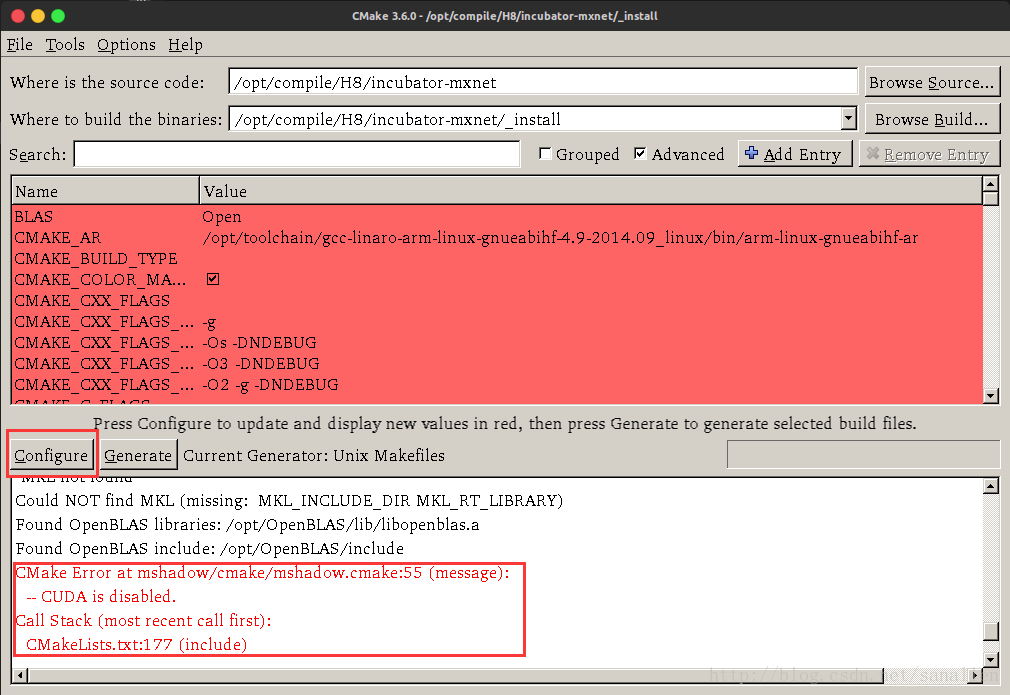Open the Options menu
This screenshot has width=1010, height=695.
pyautogui.click(x=126, y=44)
